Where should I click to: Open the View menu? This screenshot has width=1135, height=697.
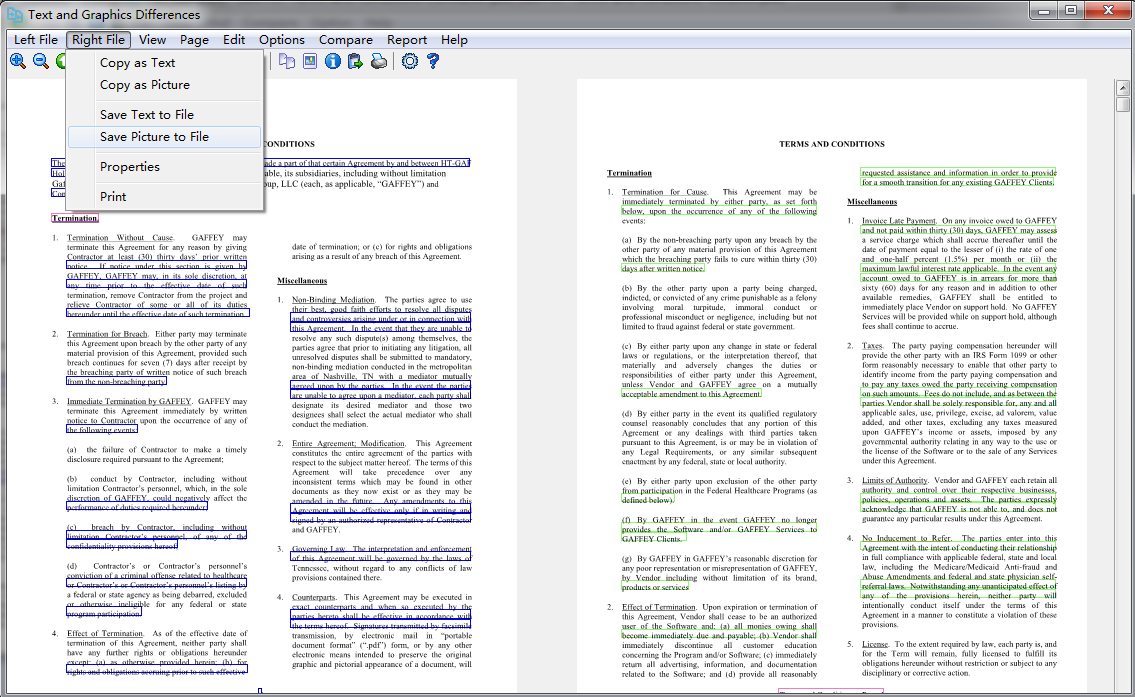152,40
